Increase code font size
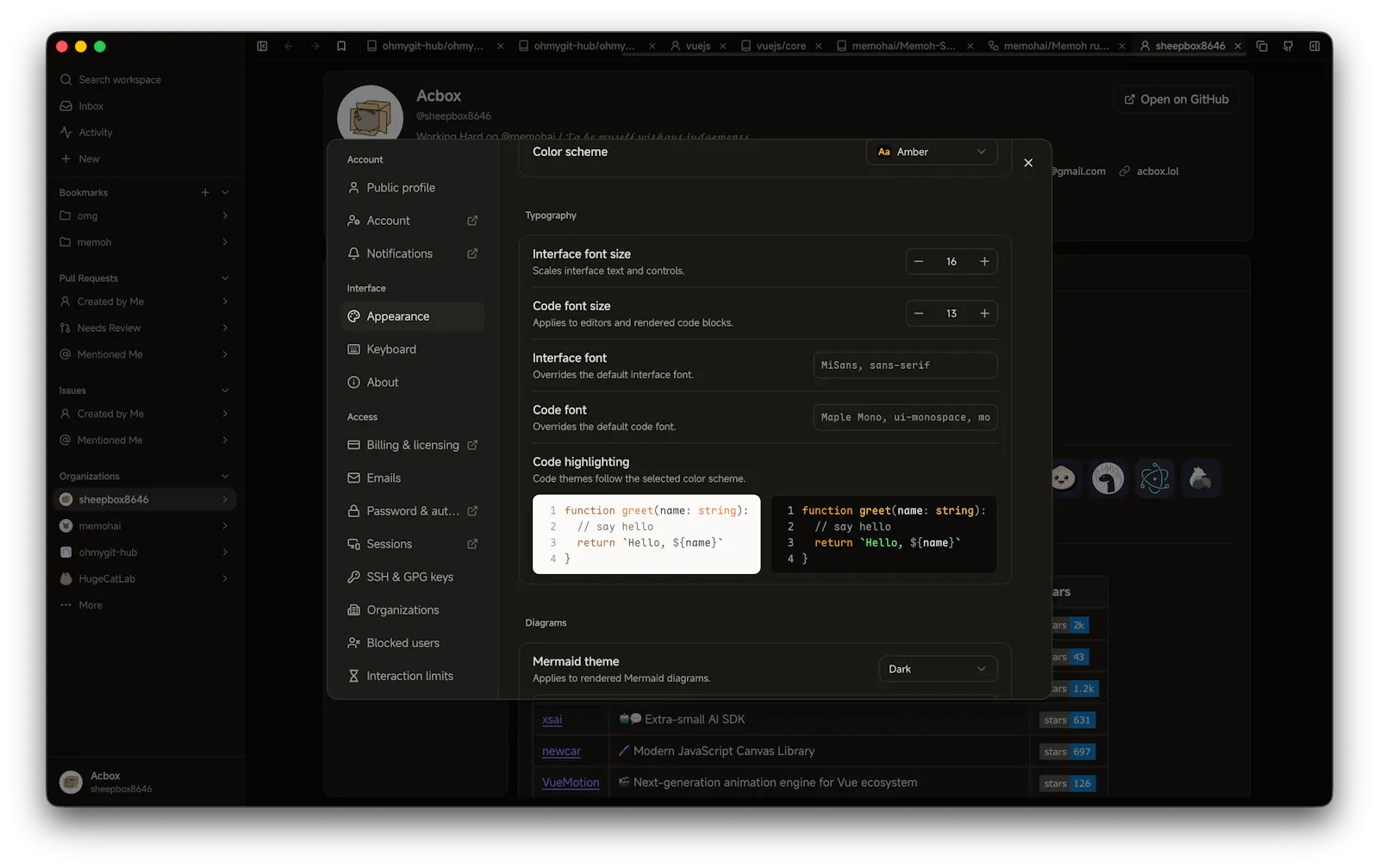Image resolution: width=1379 pixels, height=868 pixels. pyautogui.click(x=984, y=314)
